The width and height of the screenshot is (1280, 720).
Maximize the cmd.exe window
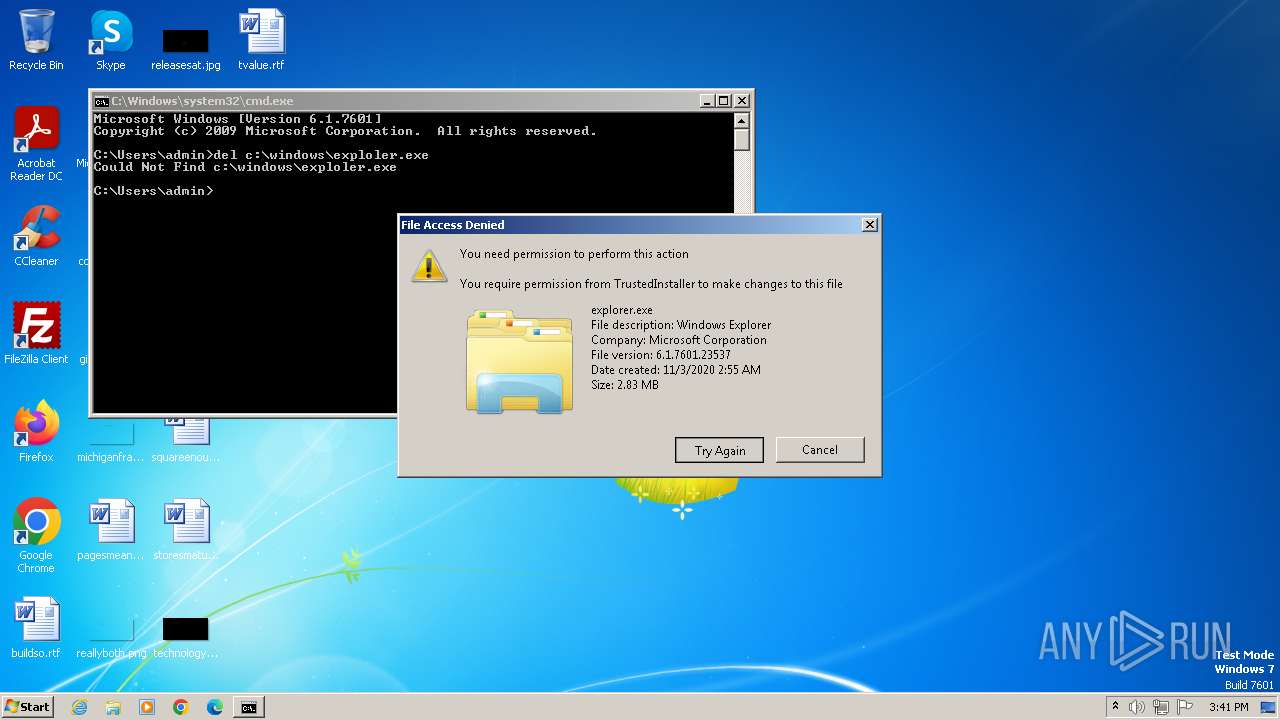click(724, 101)
